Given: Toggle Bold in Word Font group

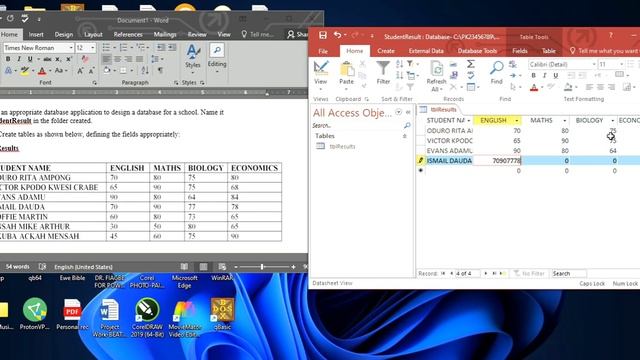Looking at the screenshot, I should [8, 59].
